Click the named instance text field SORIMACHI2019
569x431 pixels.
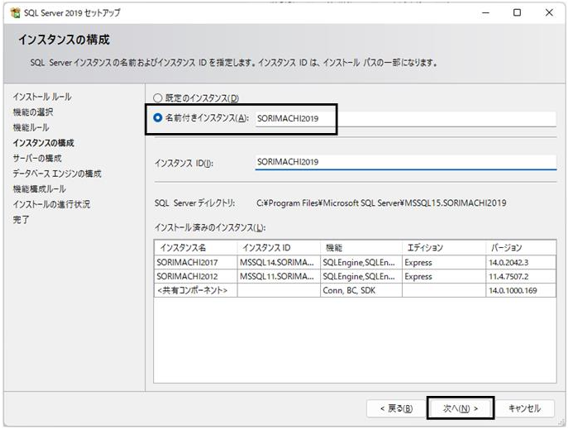405,119
